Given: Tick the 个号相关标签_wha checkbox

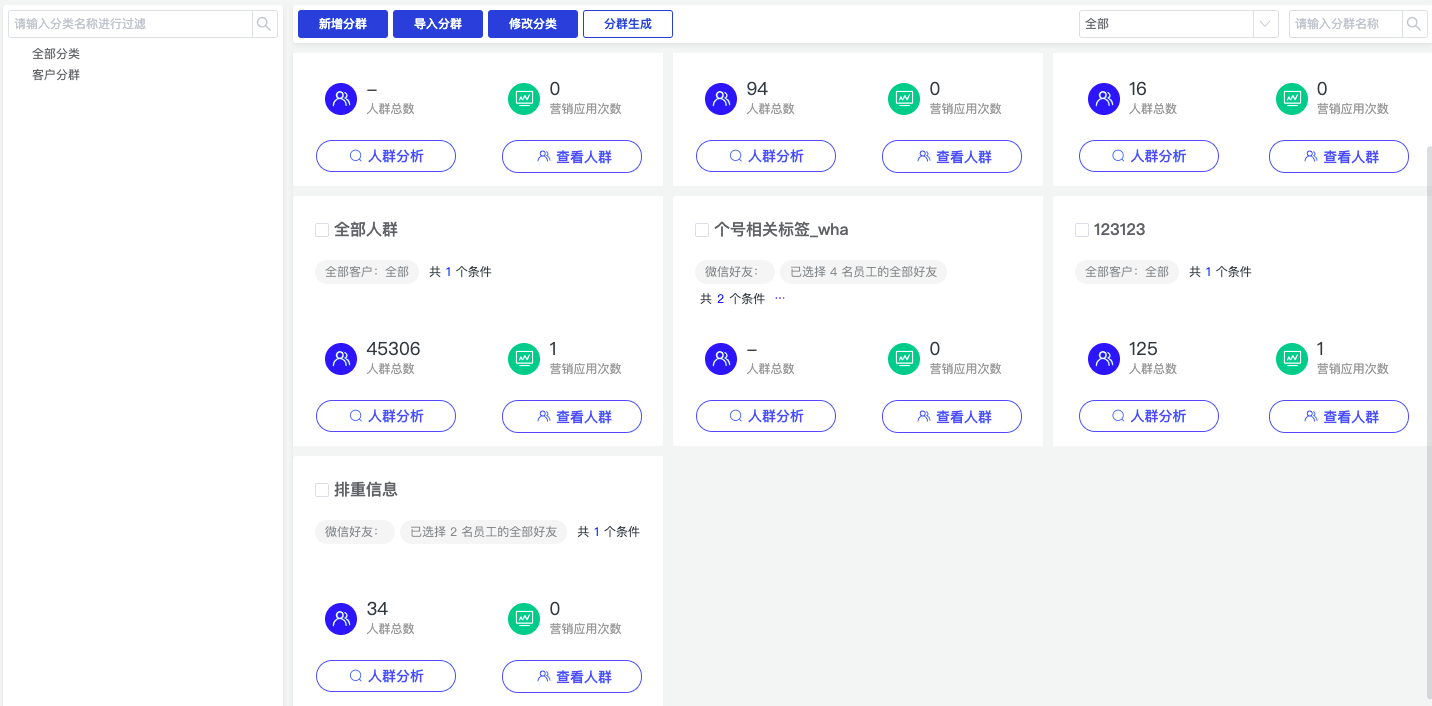Looking at the screenshot, I should coord(702,230).
